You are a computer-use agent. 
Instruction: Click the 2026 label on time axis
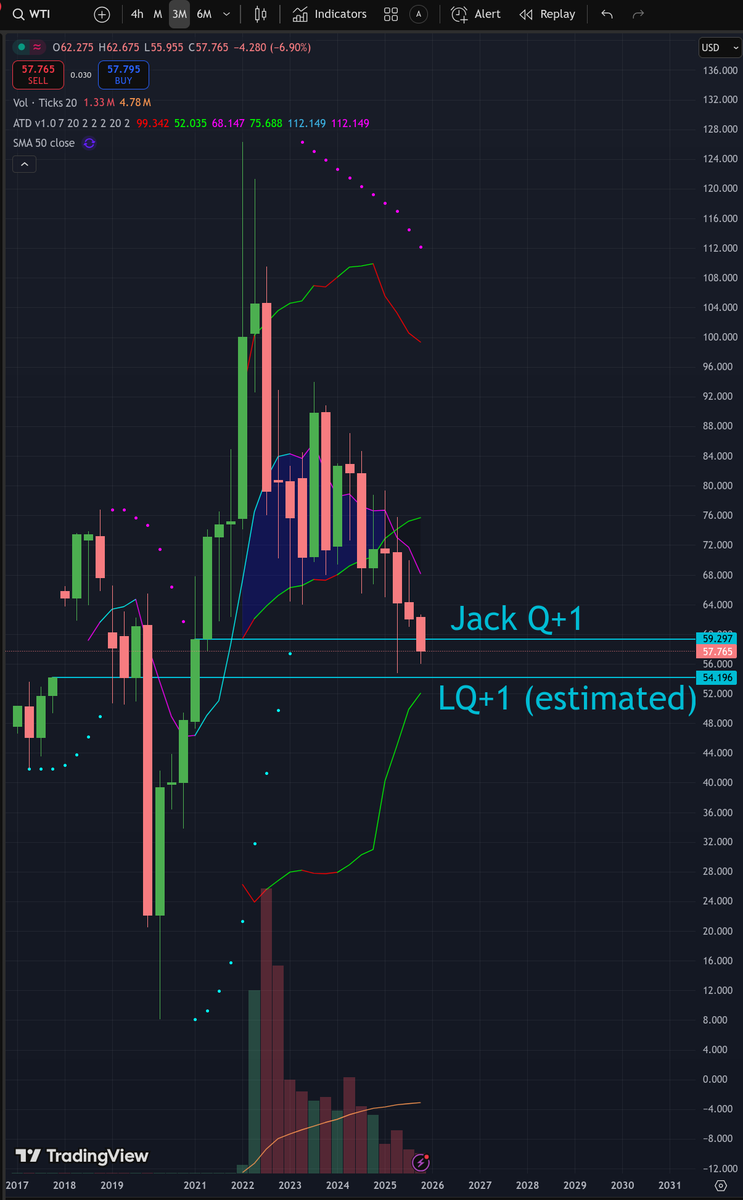click(432, 1184)
